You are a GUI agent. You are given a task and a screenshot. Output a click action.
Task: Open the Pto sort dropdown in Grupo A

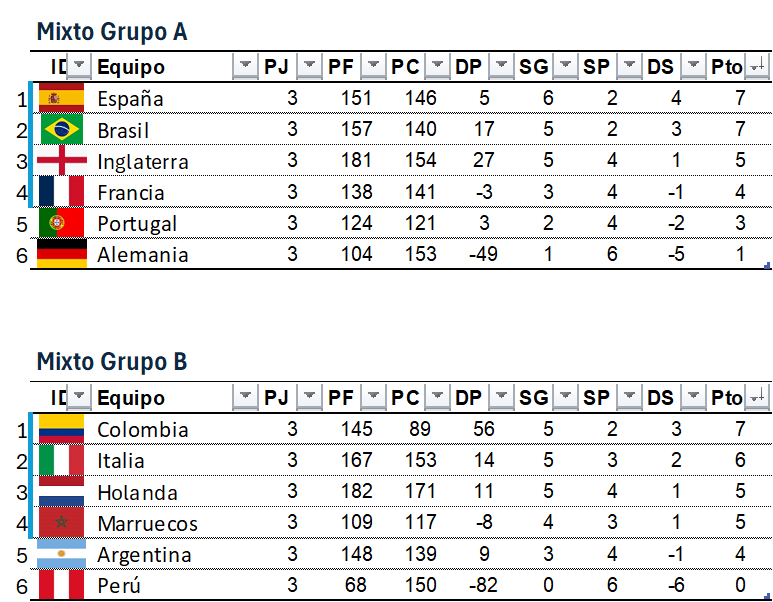(757, 67)
